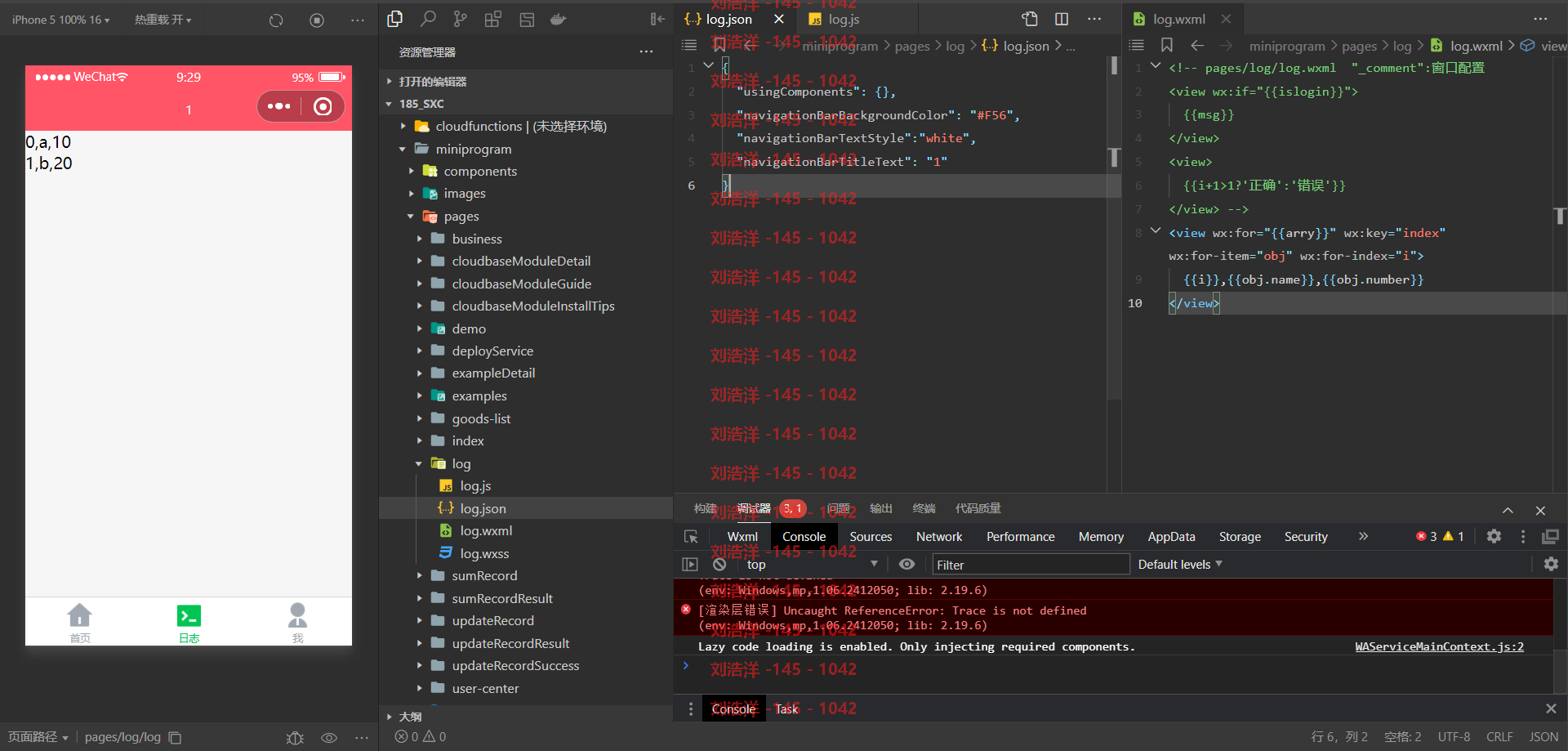Collapse the debugger panel chevron
This screenshot has width=1568, height=751.
(x=1508, y=510)
